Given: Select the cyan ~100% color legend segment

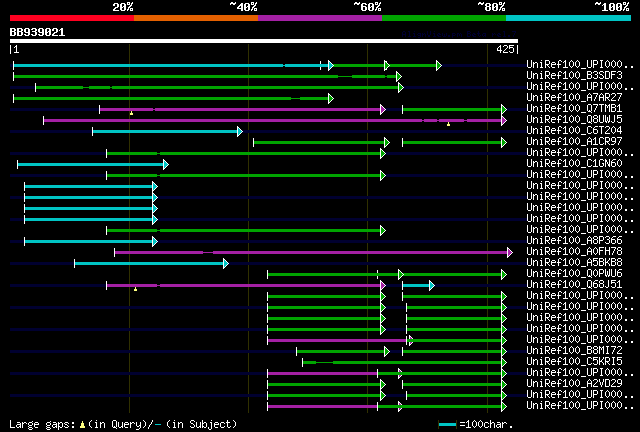Looking at the screenshot, I should point(569,18).
